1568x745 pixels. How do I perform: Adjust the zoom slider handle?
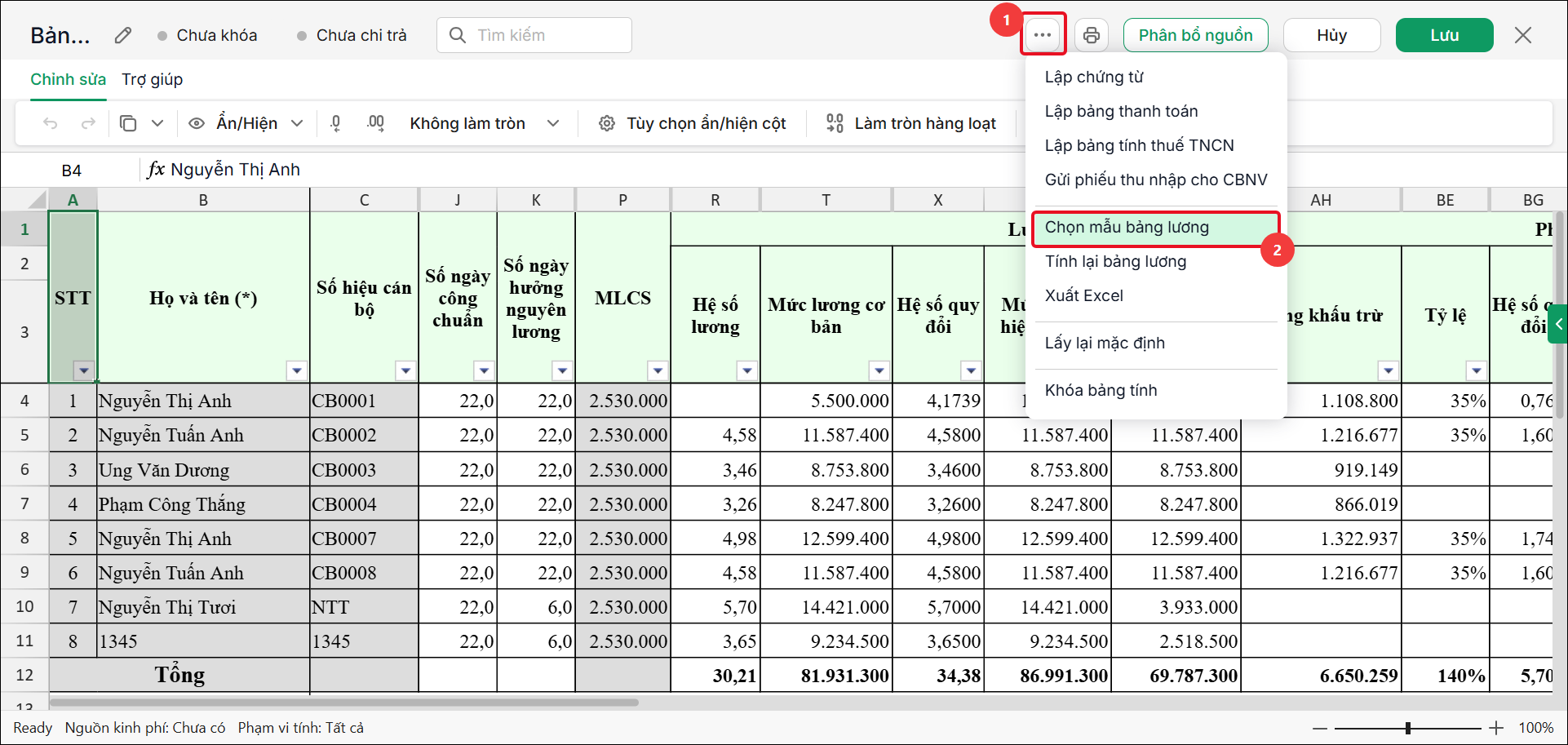[1408, 728]
